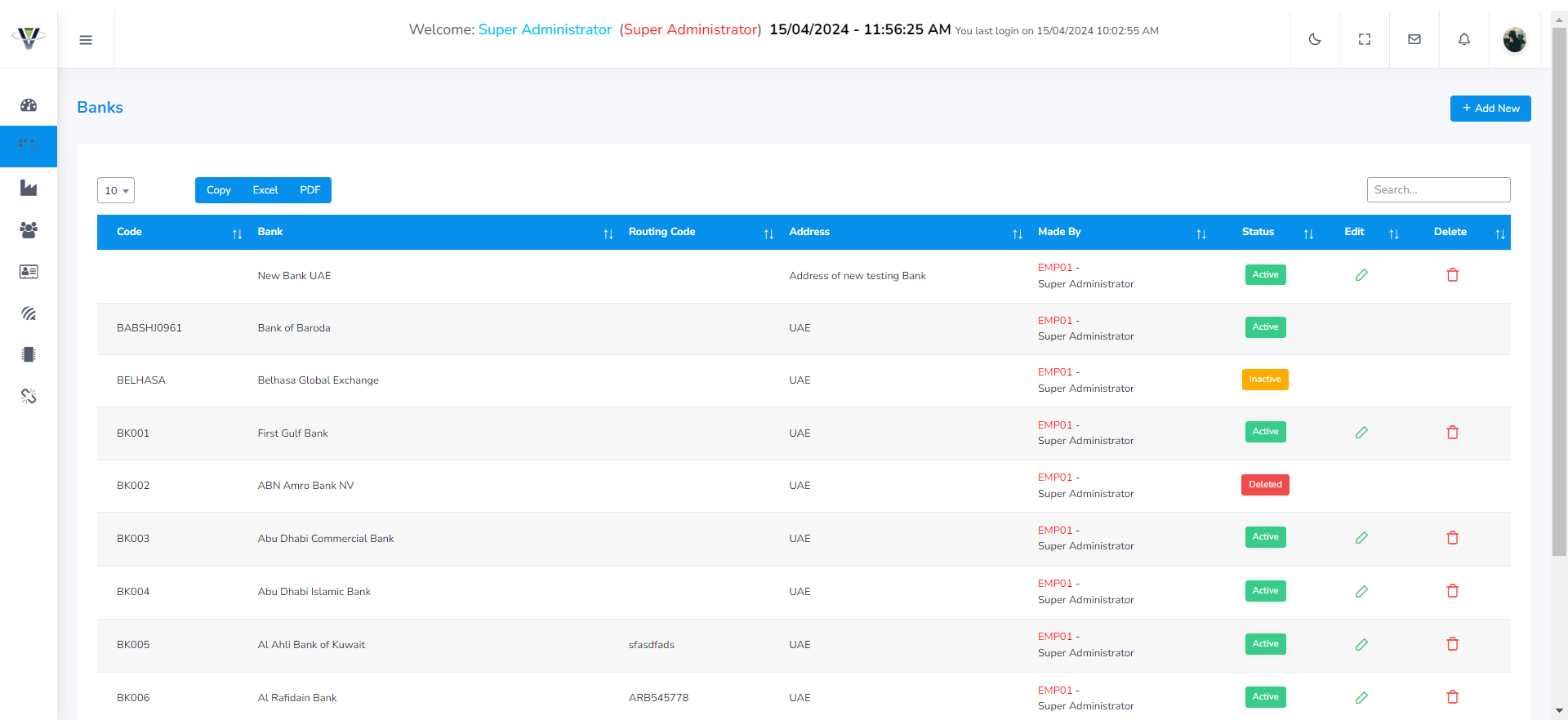Sort by the Address column

905,232
